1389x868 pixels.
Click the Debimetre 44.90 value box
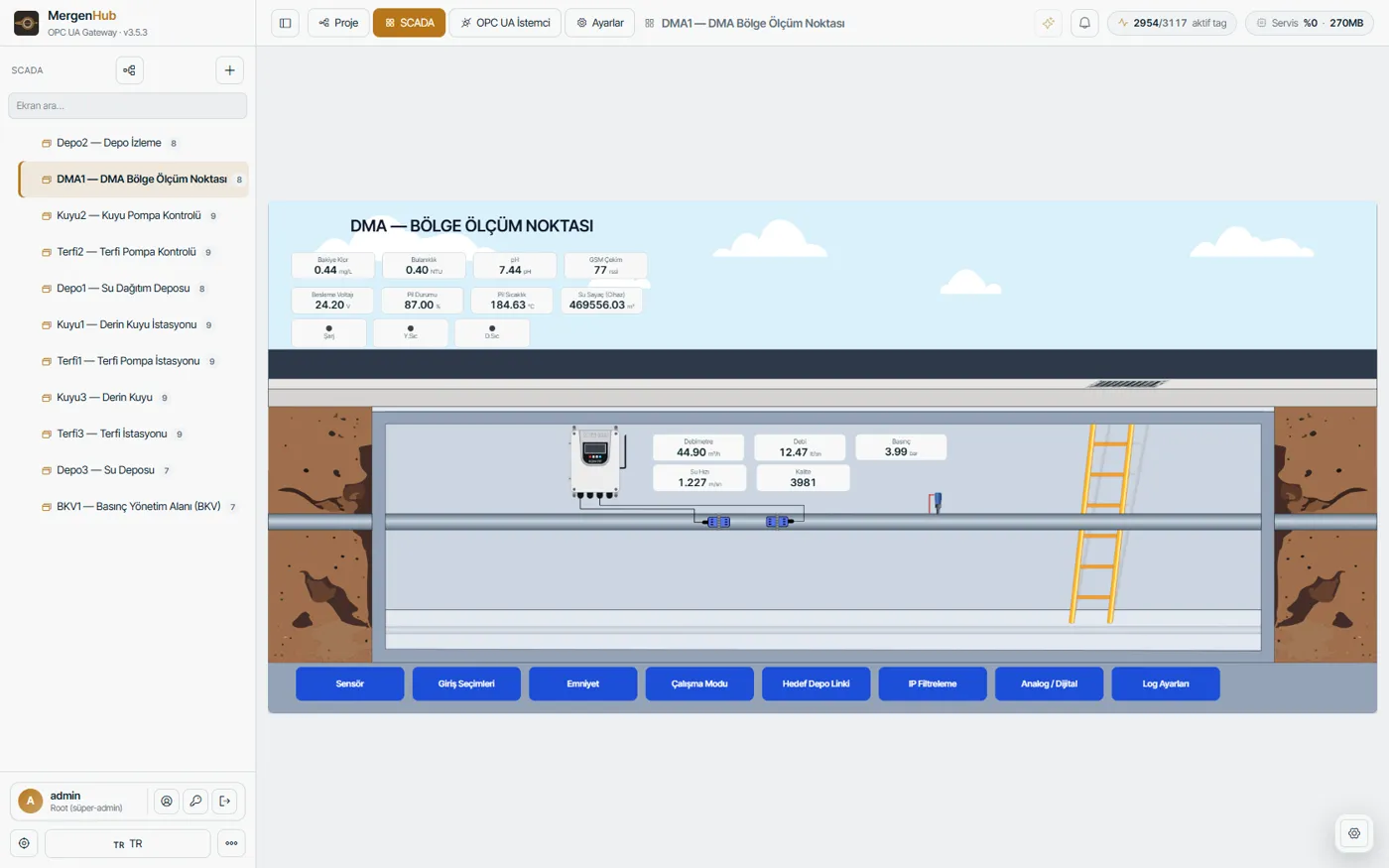tap(698, 447)
